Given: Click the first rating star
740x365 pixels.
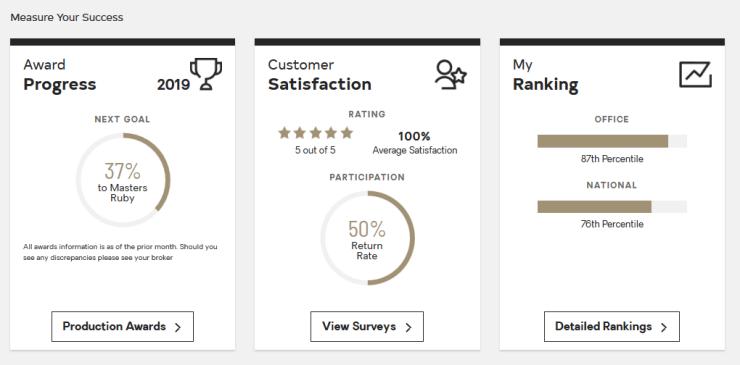Looking at the screenshot, I should pos(284,133).
